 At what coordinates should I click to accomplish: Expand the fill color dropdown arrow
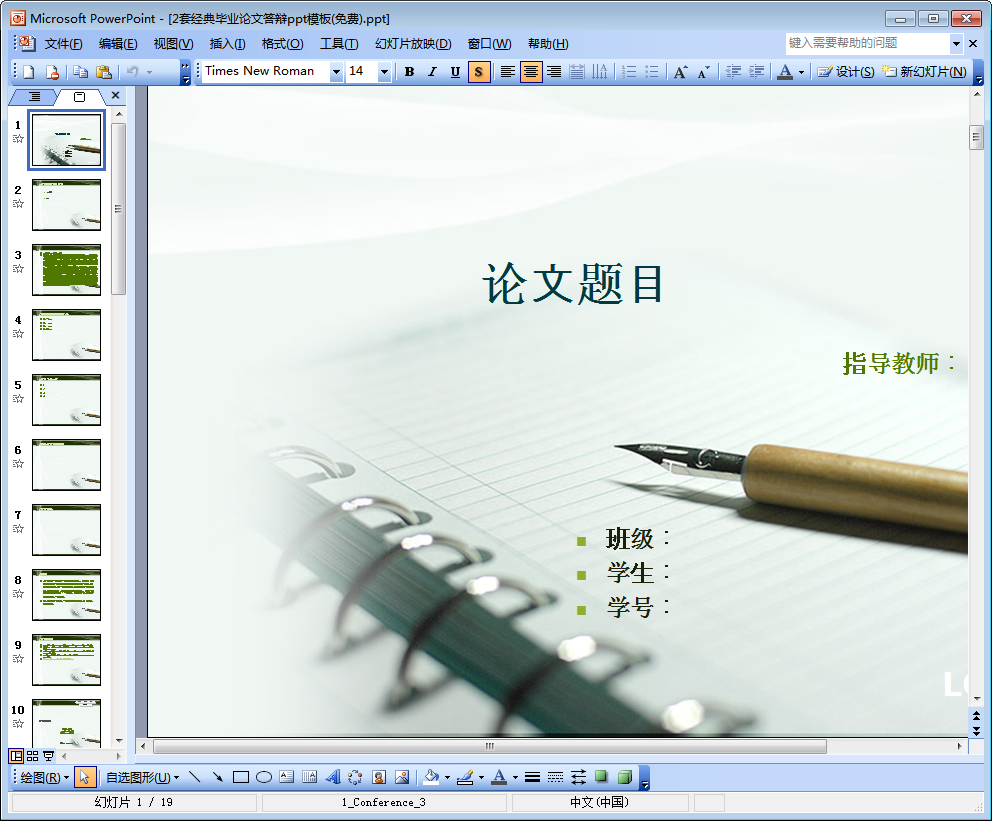coord(447,777)
